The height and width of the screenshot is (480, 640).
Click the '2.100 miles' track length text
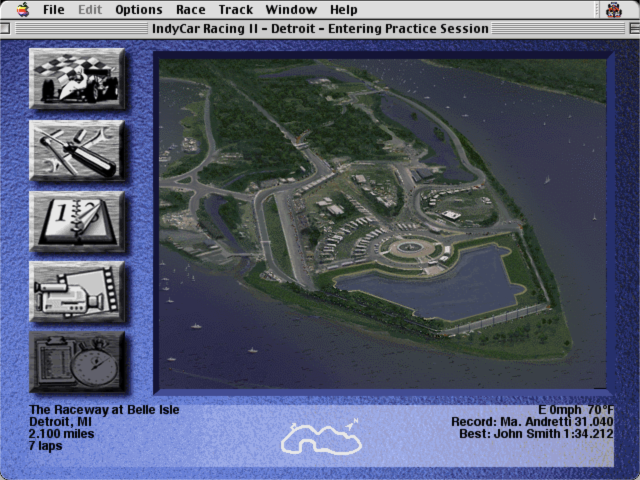(62, 433)
